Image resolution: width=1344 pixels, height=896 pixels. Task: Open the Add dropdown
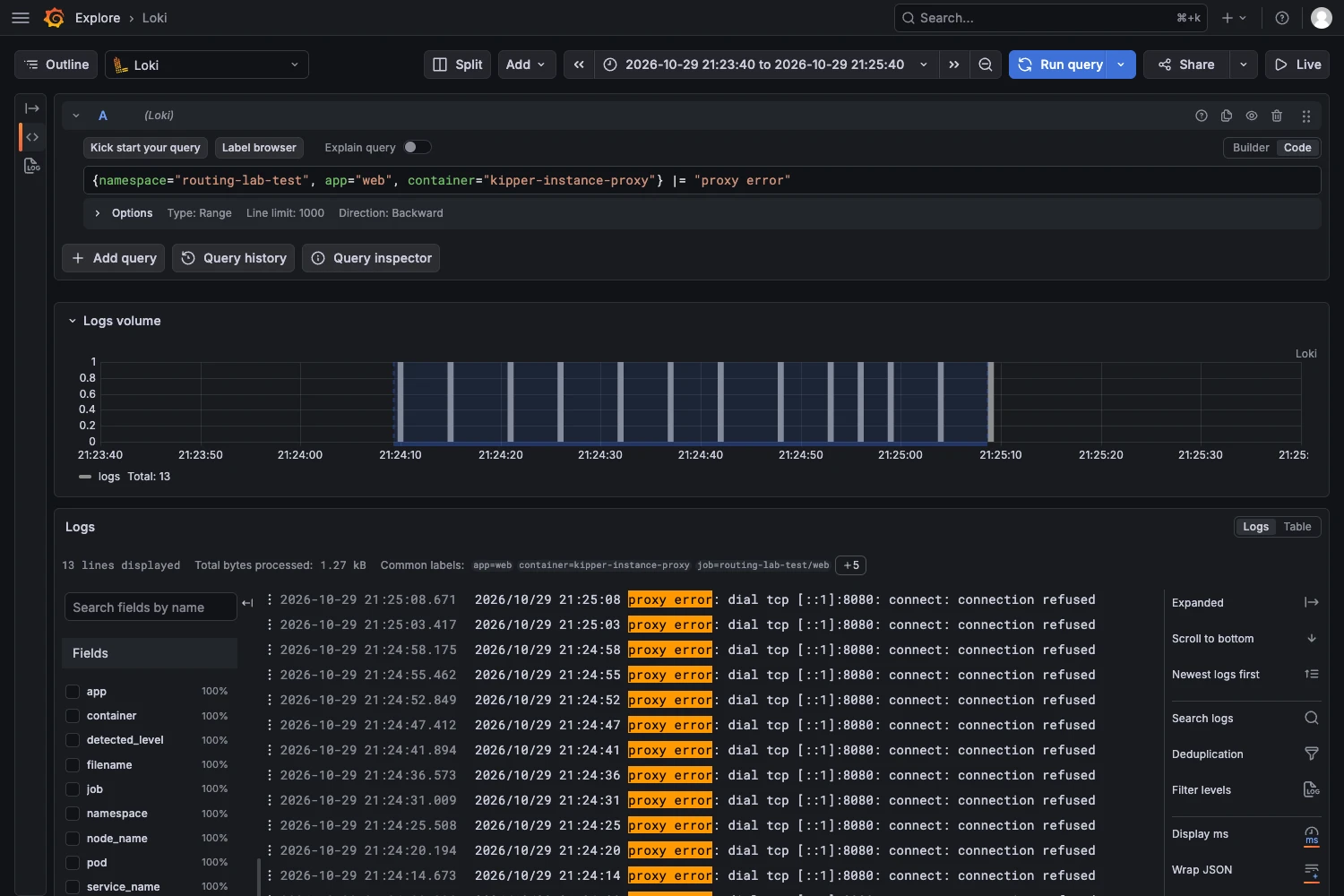(x=527, y=65)
